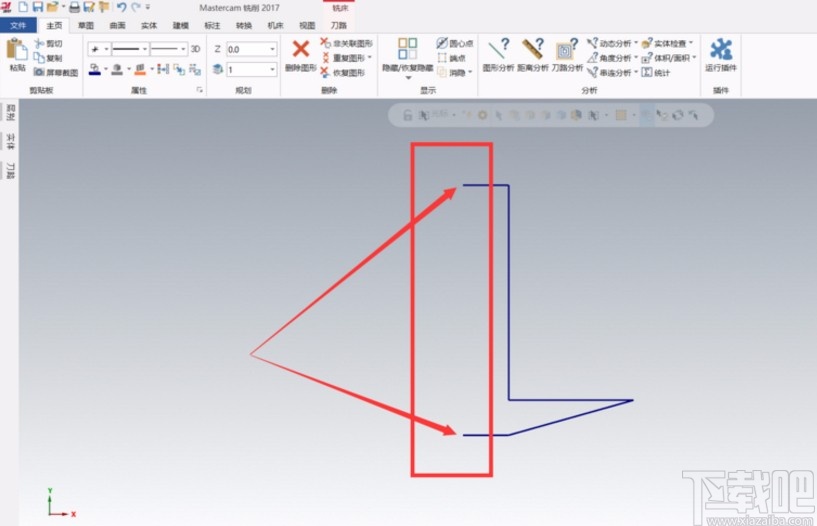Viewport: 817px width, 526px height.
Task: Expand the 体积/面积 dropdown
Action: pos(694,57)
